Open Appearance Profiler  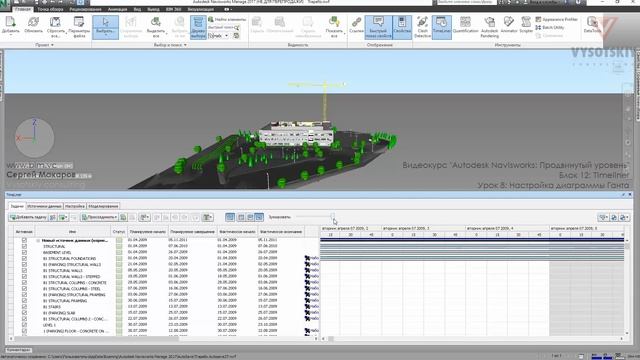coord(557,19)
